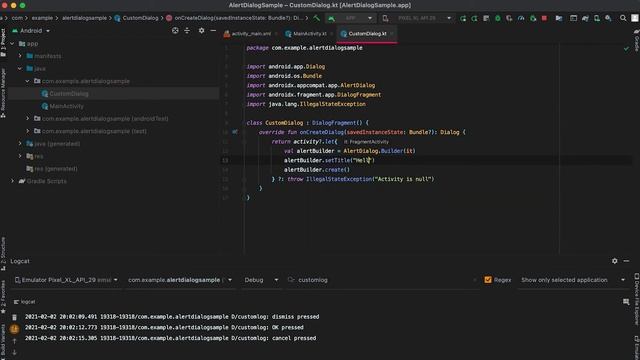Click the override gutter icon beside onCreateDialog
640x360 pixels.
[235, 132]
